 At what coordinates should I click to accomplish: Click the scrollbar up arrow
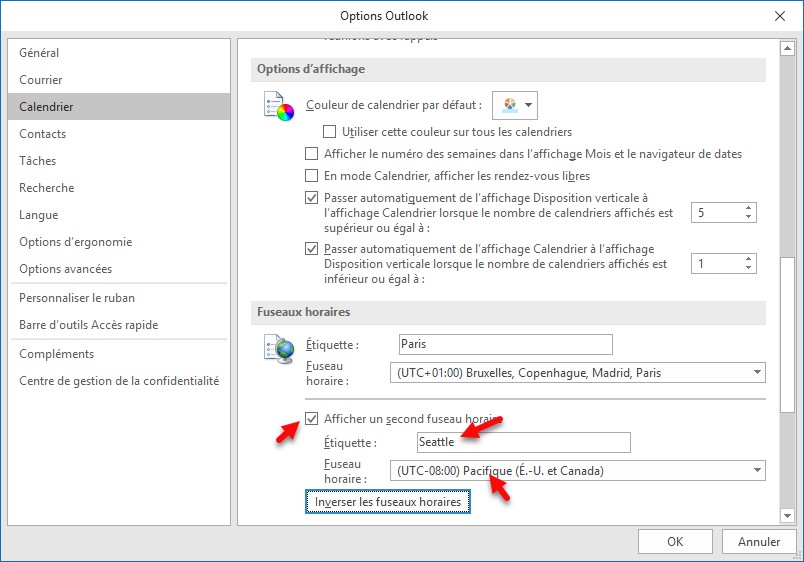(787, 49)
